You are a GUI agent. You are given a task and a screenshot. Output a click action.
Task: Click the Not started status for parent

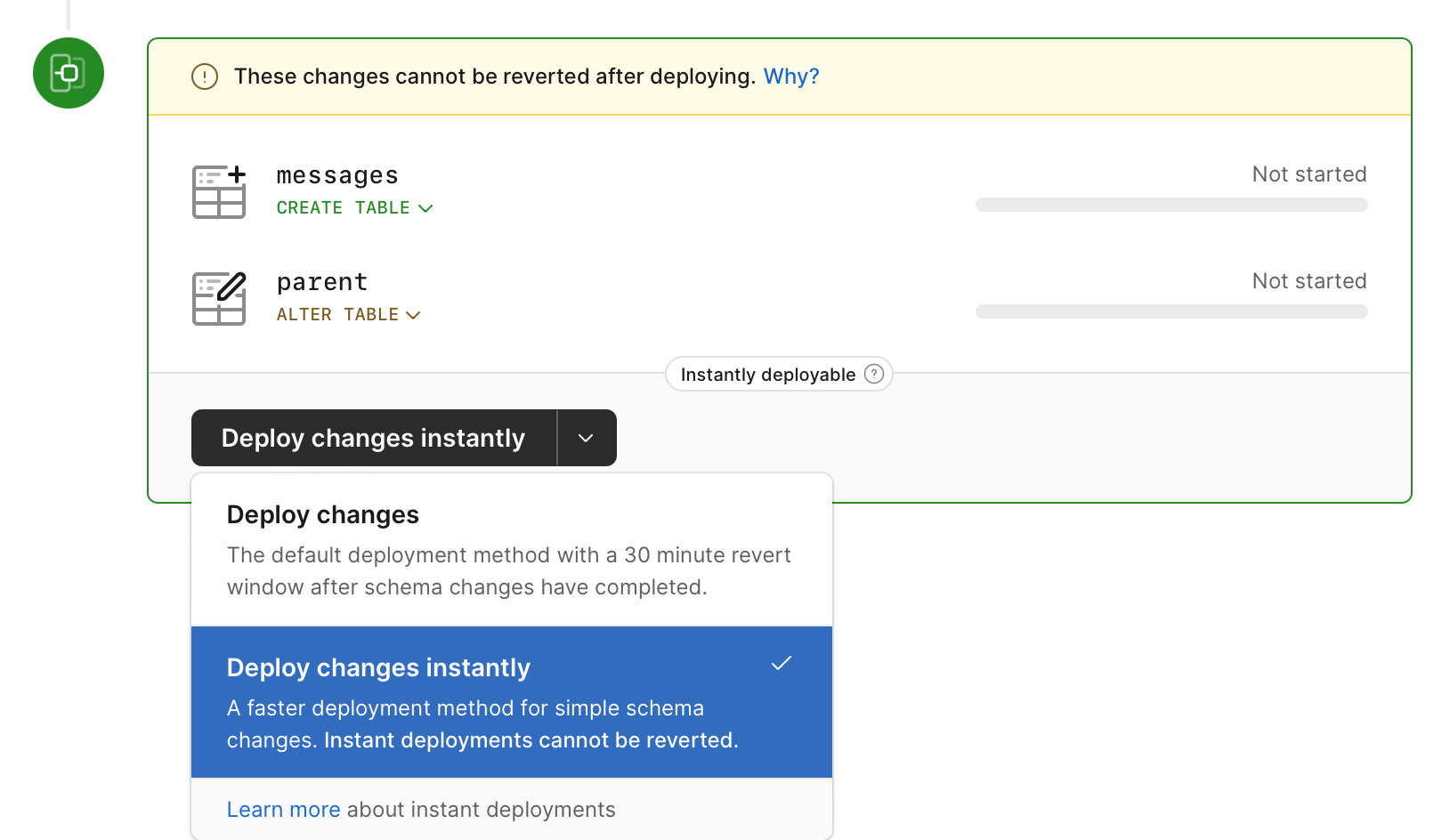tap(1309, 281)
